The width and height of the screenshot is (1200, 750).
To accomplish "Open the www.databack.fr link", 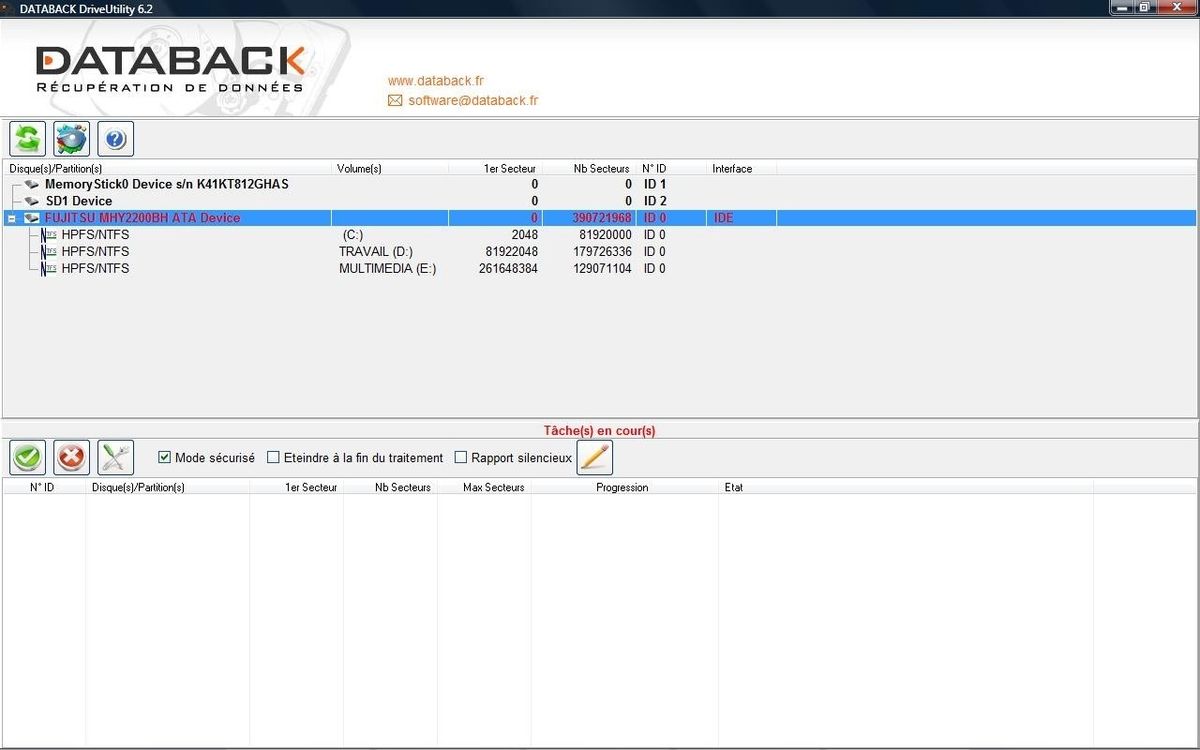I will [436, 81].
